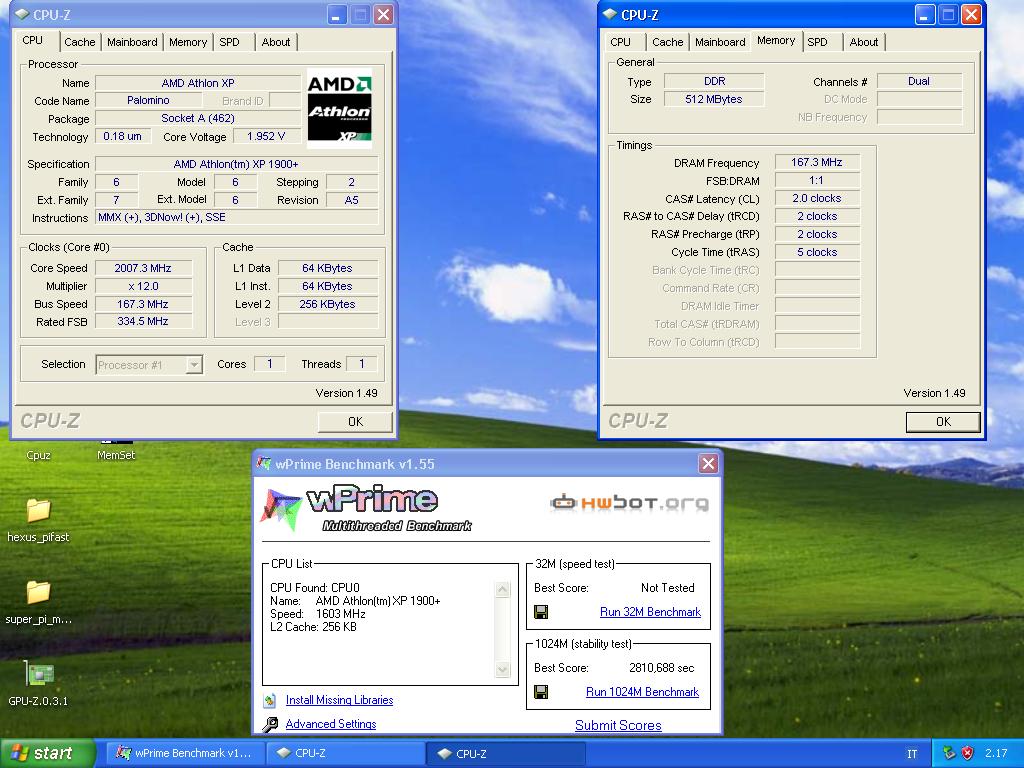This screenshot has height=768, width=1024.
Task: Switch to wPrime Benchmark taskbar button
Action: pyautogui.click(x=185, y=753)
